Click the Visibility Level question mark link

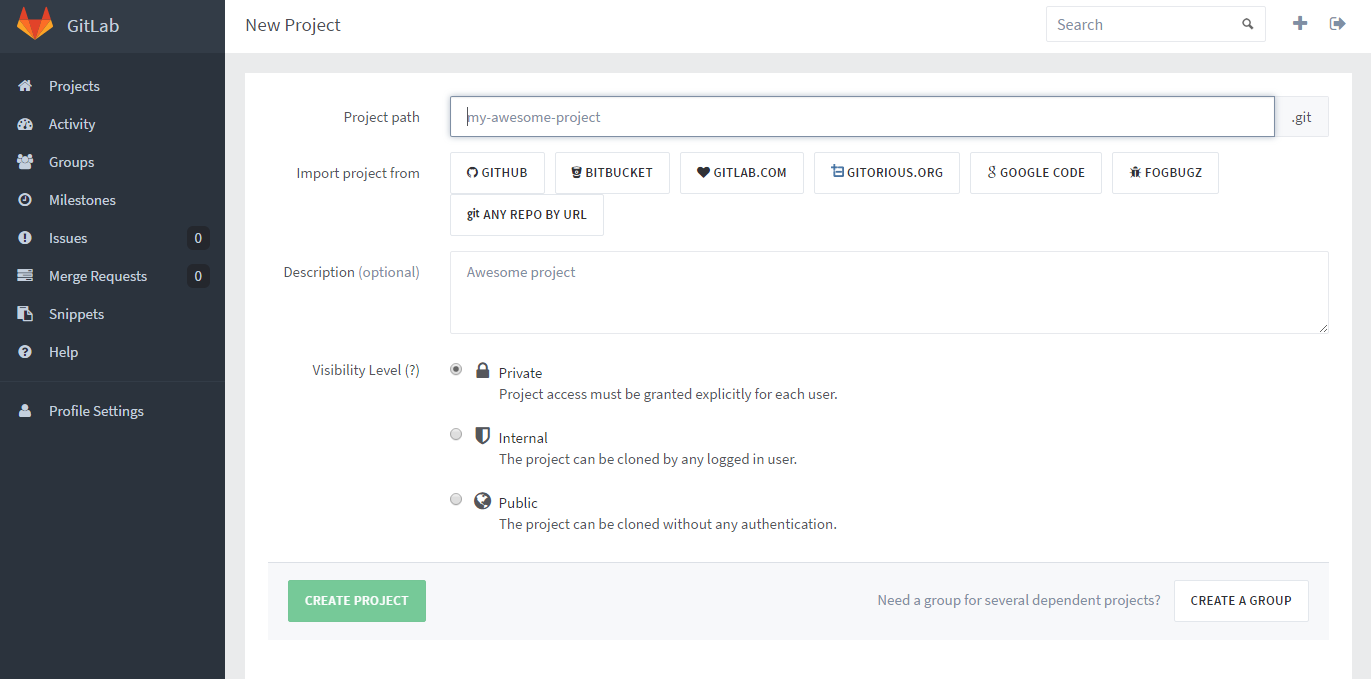pyautogui.click(x=411, y=370)
